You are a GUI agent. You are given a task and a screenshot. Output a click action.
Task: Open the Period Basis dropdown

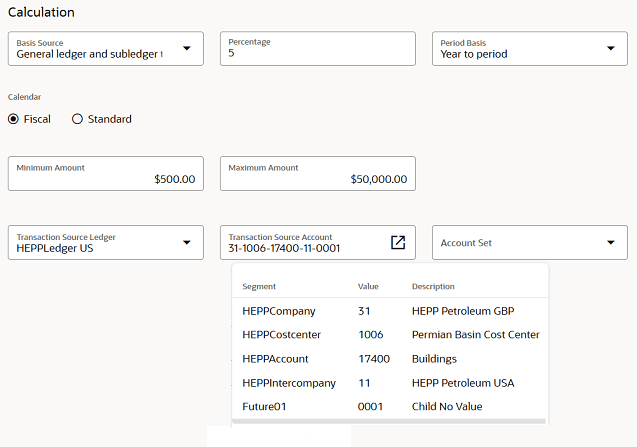point(611,48)
